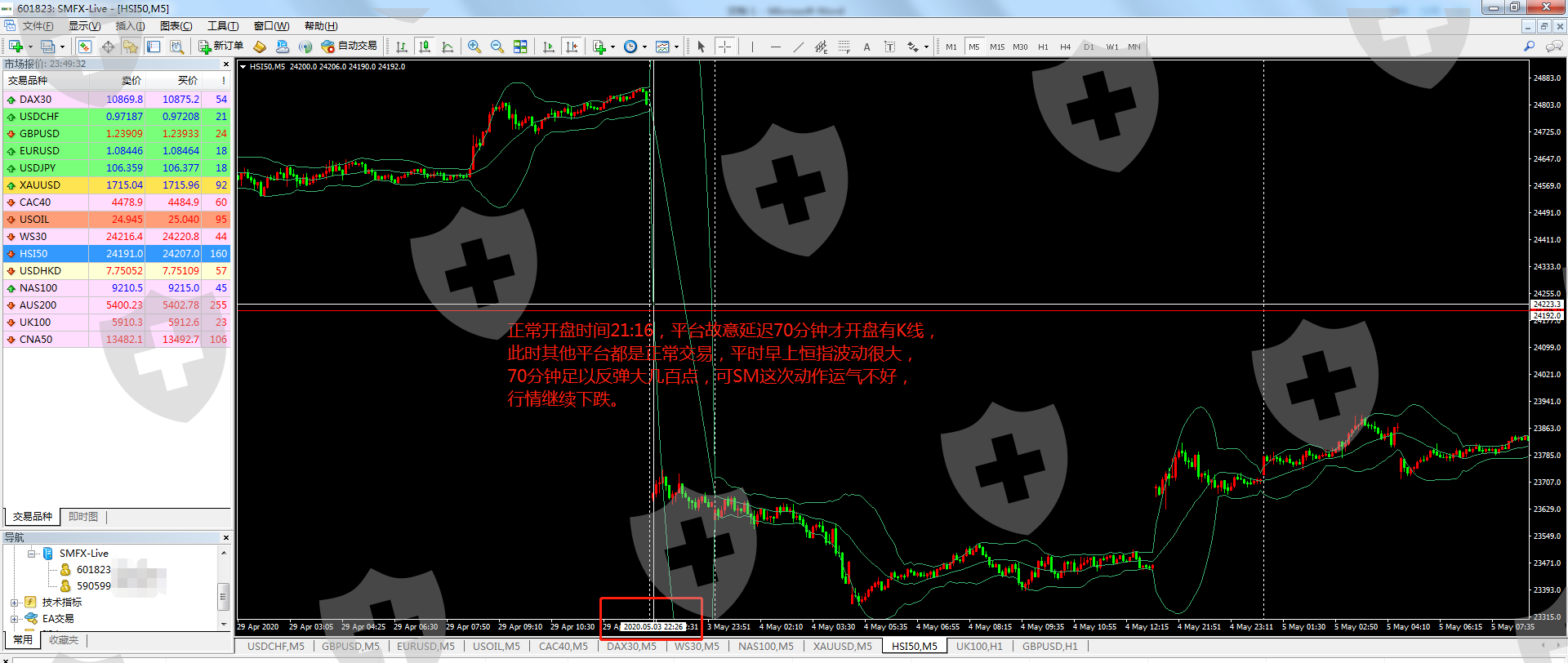Open the Data Window crosshair-circle icon
The image size is (1568, 663).
108,47
